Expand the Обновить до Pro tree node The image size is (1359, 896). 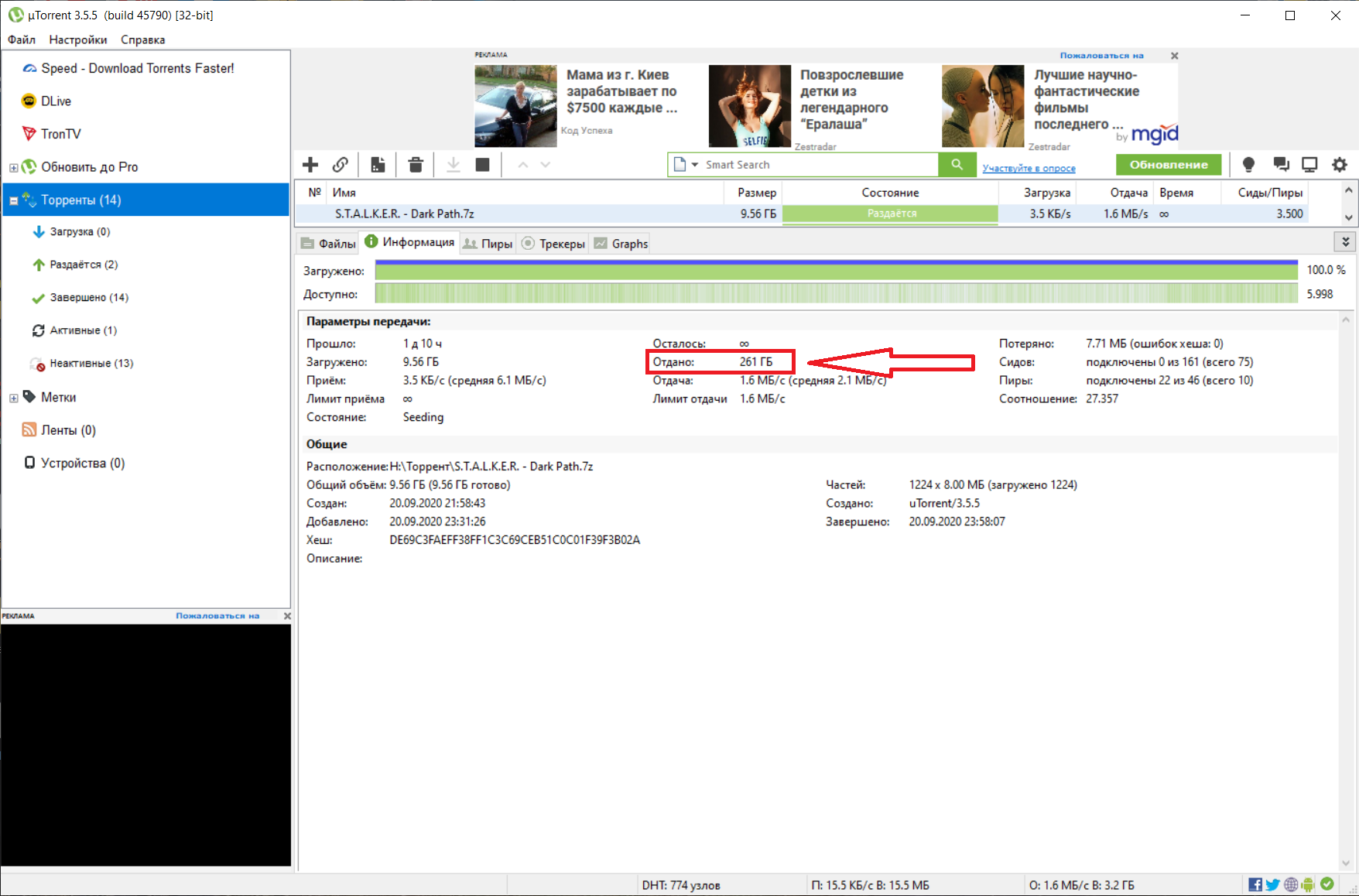tap(13, 168)
